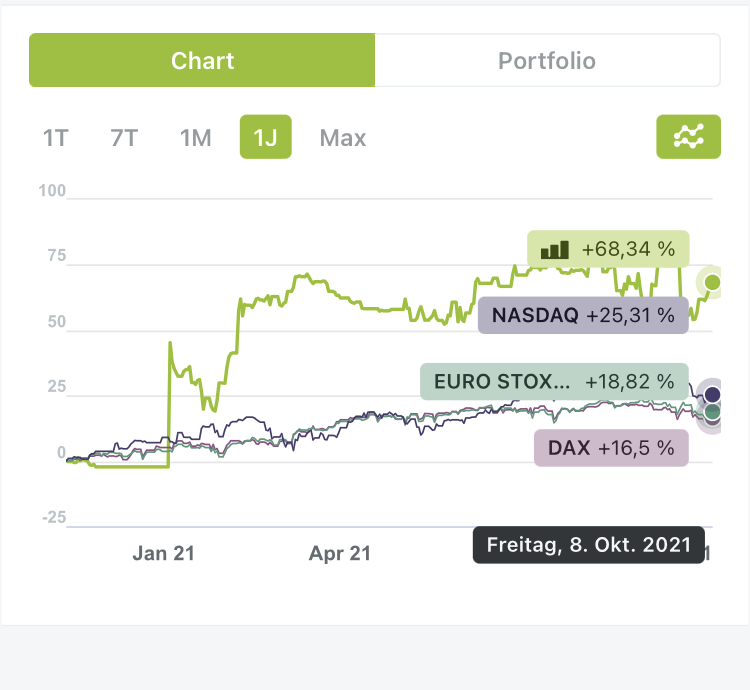Select the 7T time range
Viewport: 750px width, 690px height.
[124, 138]
